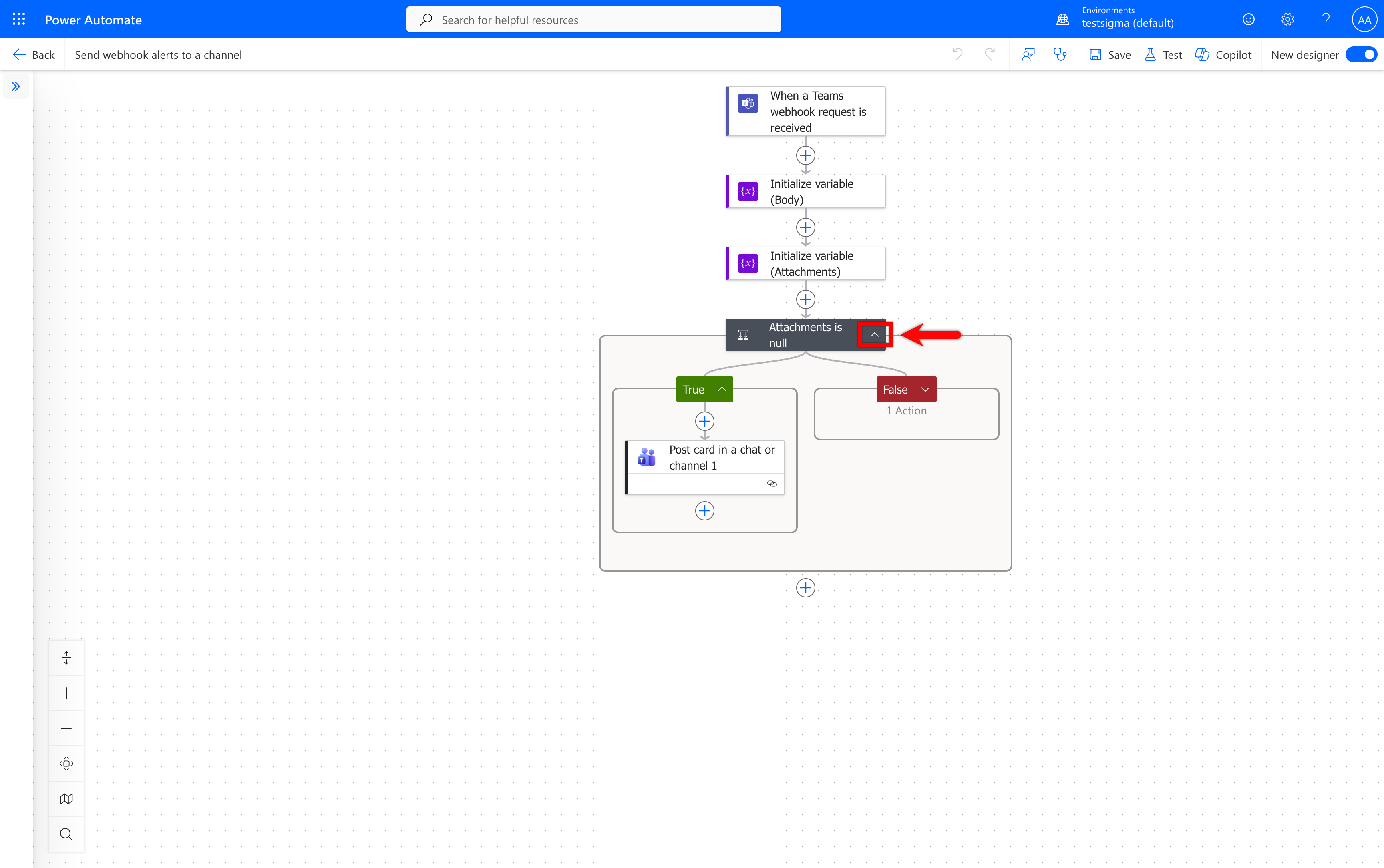Open the AA account avatar
This screenshot has height=868, width=1384.
point(1364,20)
